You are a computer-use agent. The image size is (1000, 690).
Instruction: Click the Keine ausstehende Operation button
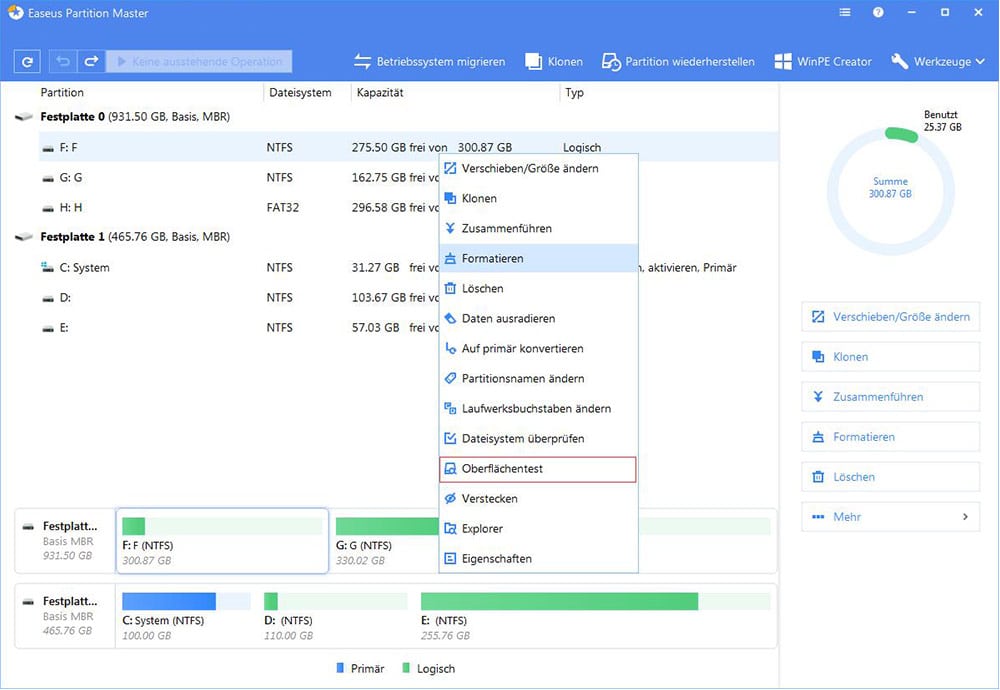[x=199, y=62]
